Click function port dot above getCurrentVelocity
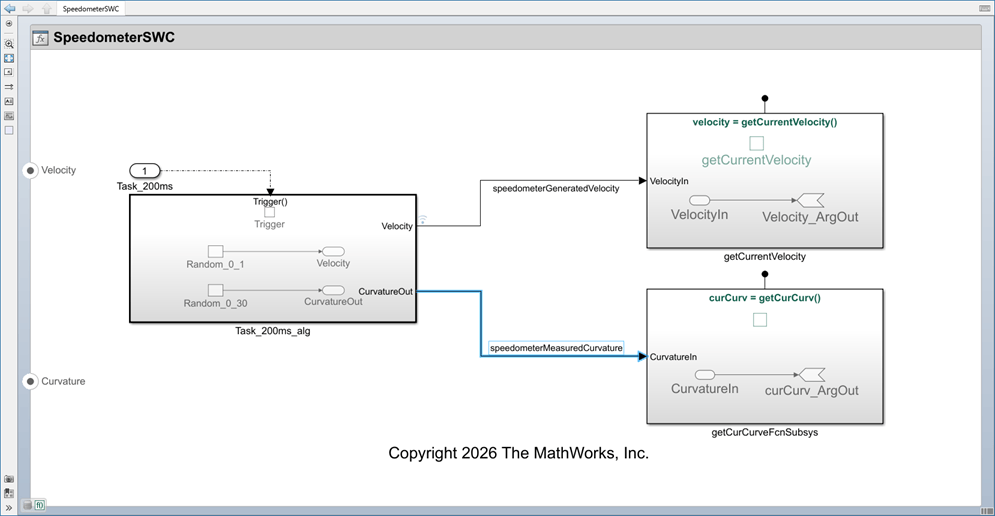Viewport: 995px width, 516px height. (x=765, y=98)
